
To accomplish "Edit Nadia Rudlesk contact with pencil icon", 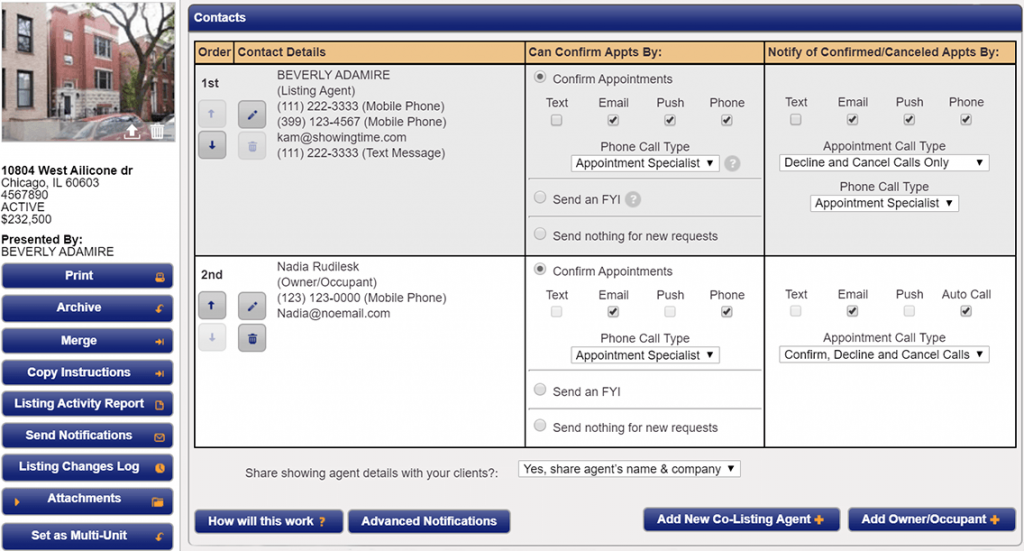I will point(252,306).
